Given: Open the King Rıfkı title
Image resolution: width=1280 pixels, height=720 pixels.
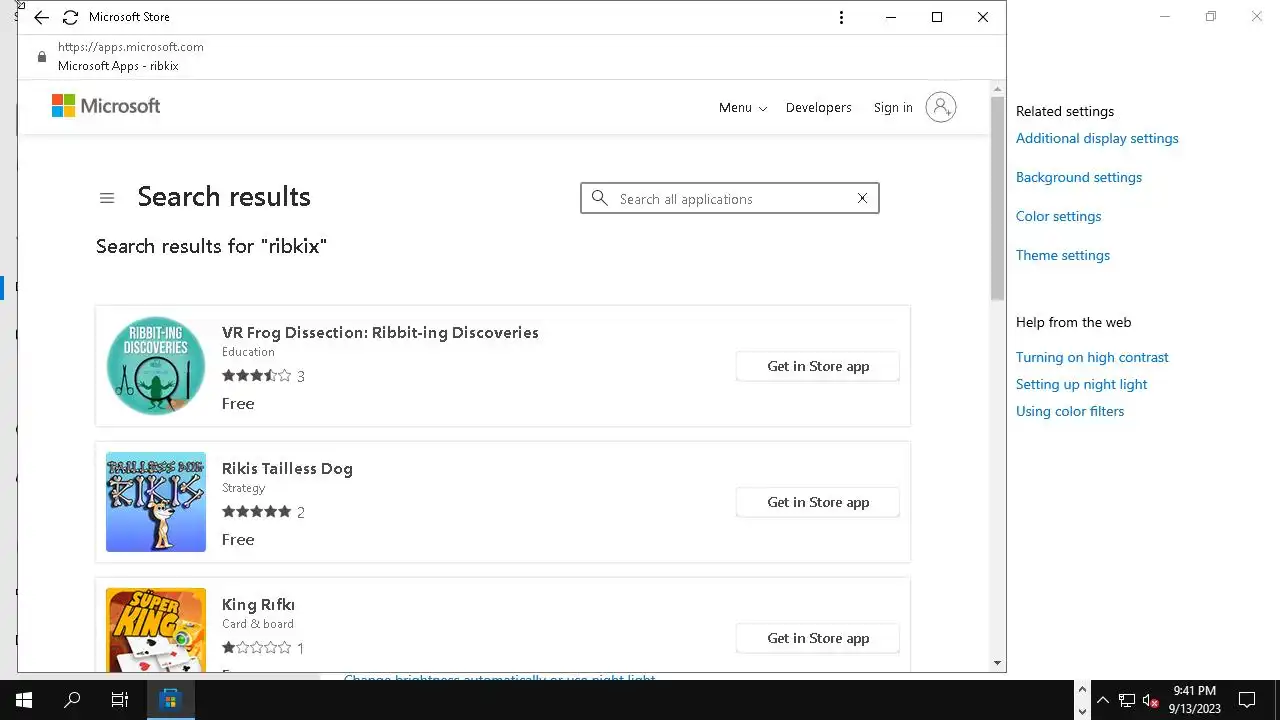Looking at the screenshot, I should [x=258, y=605].
